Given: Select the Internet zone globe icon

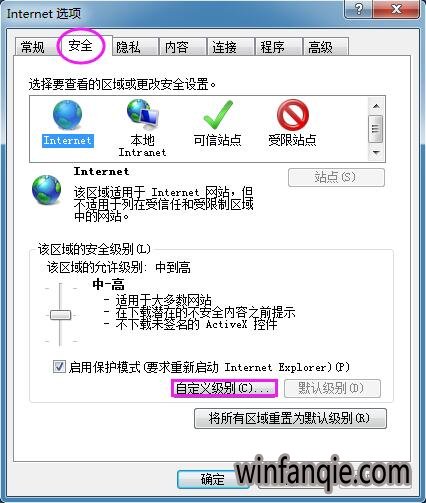Looking at the screenshot, I should click(x=68, y=115).
